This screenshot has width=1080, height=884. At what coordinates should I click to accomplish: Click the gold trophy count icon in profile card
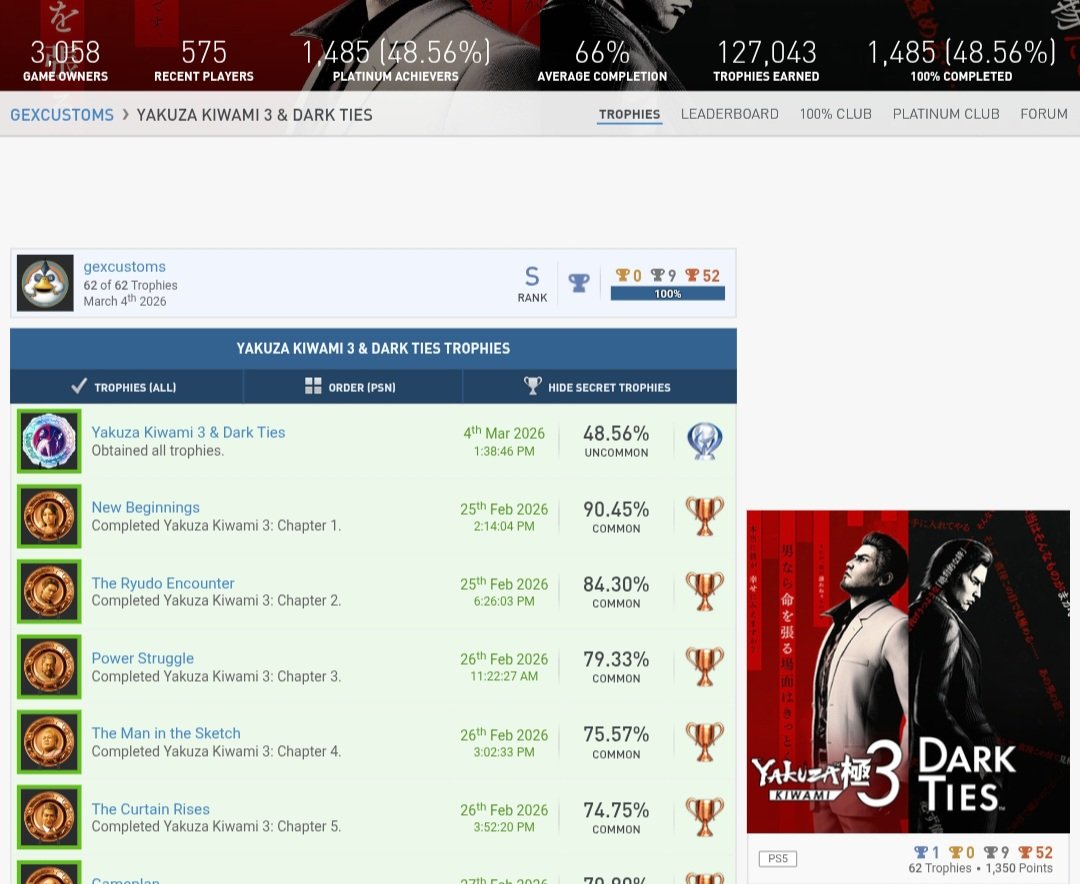tap(623, 276)
